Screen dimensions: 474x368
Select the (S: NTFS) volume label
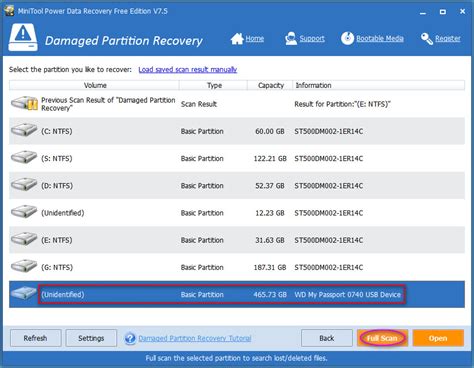[x=57, y=159]
